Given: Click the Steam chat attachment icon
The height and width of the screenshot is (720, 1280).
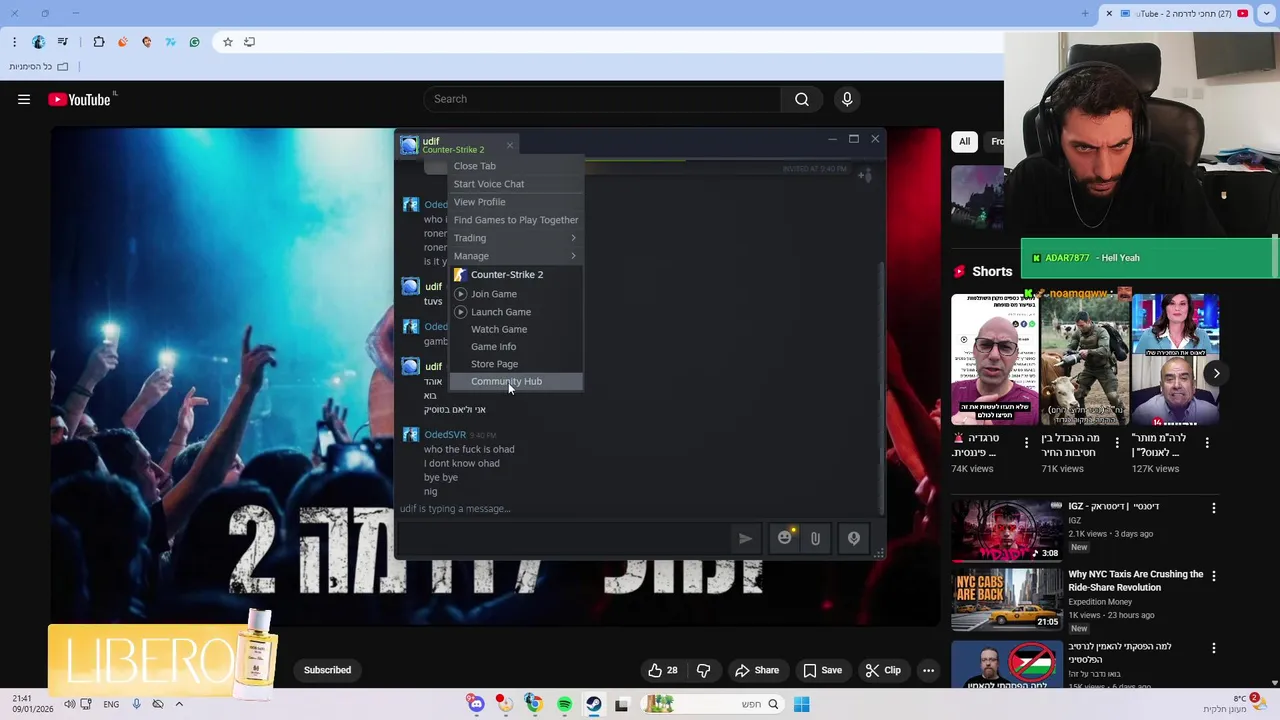Looking at the screenshot, I should pos(816,539).
